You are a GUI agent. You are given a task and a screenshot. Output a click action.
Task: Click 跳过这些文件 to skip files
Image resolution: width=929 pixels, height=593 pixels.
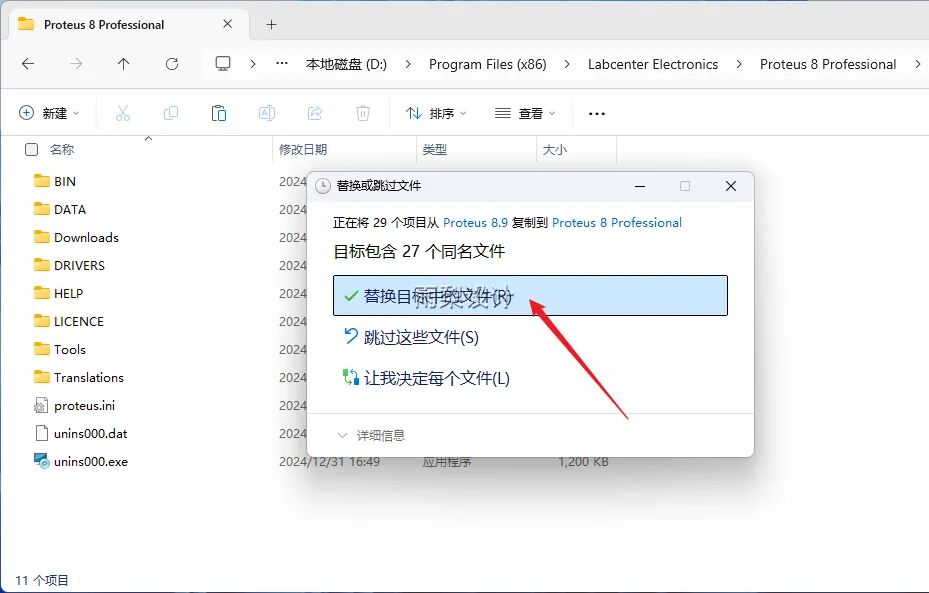coord(420,338)
